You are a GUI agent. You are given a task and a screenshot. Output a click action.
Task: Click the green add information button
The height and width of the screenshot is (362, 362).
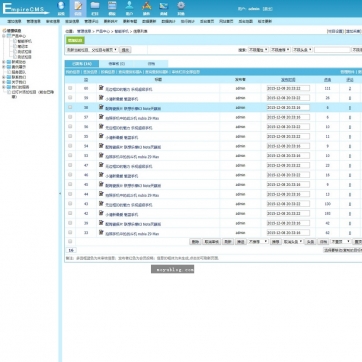pos(75,40)
